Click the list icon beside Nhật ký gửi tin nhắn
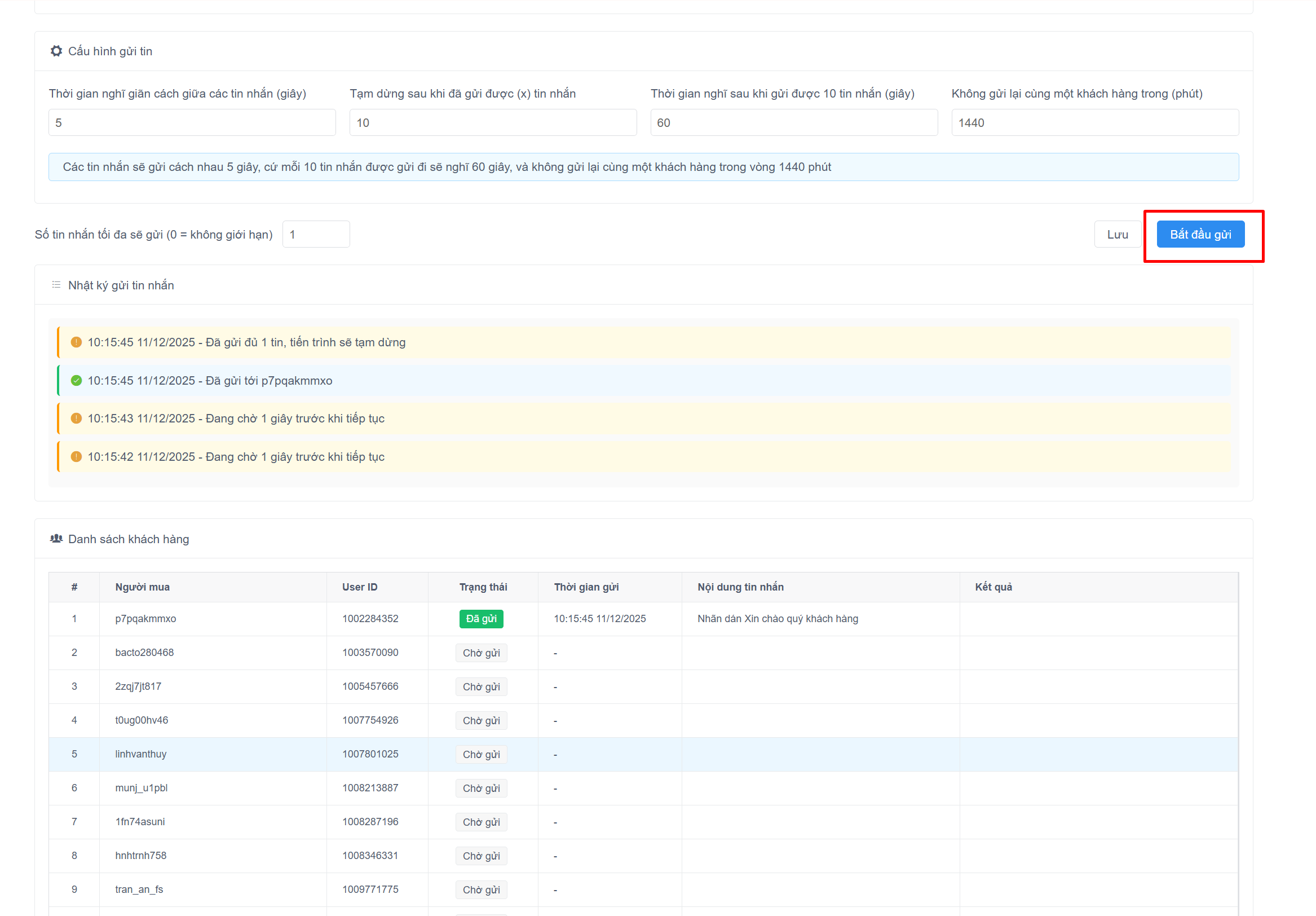 56,285
